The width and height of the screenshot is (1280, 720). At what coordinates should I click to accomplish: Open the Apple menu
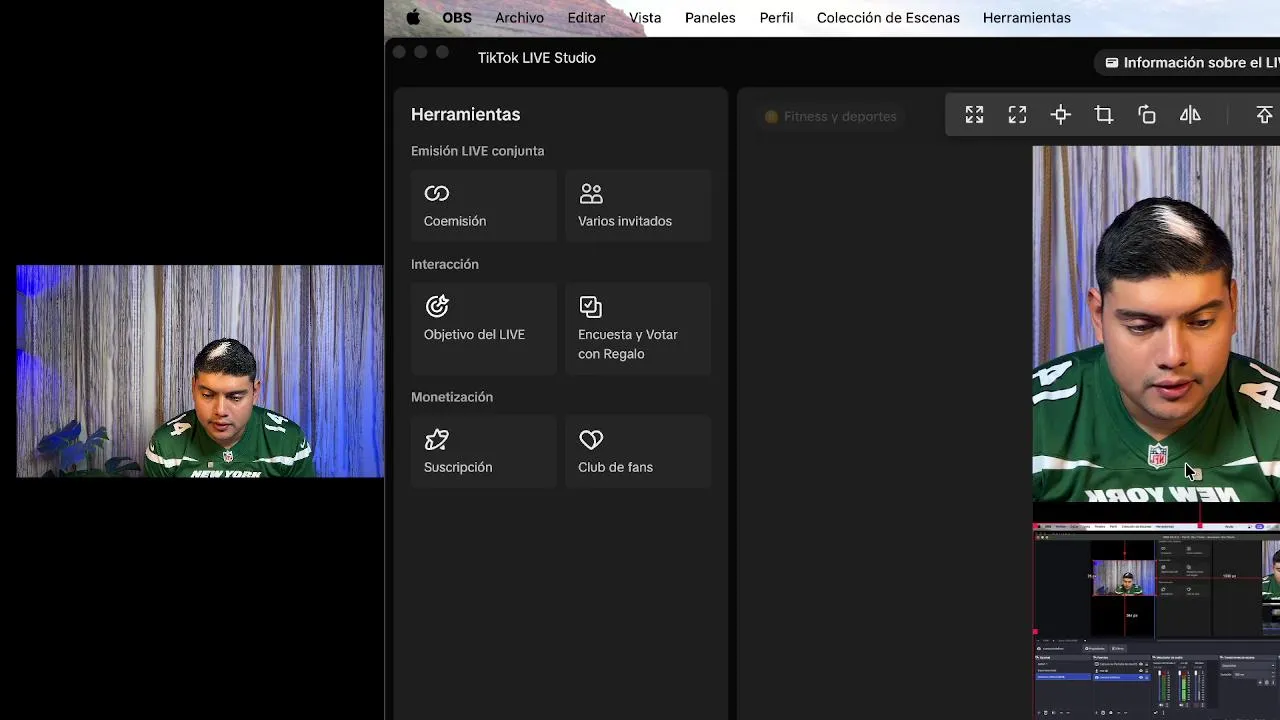click(x=413, y=18)
